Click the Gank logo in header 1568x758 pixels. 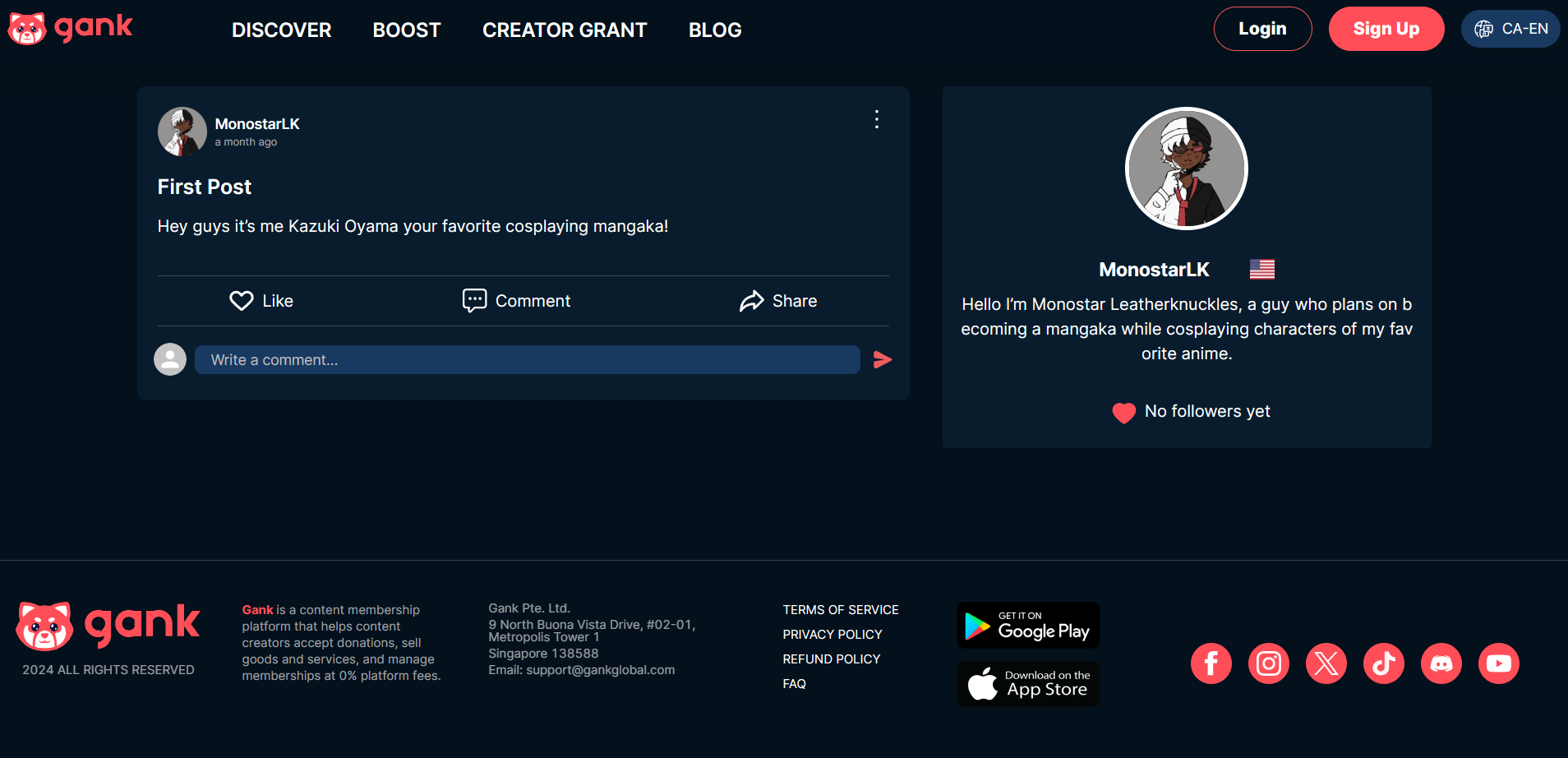click(70, 29)
